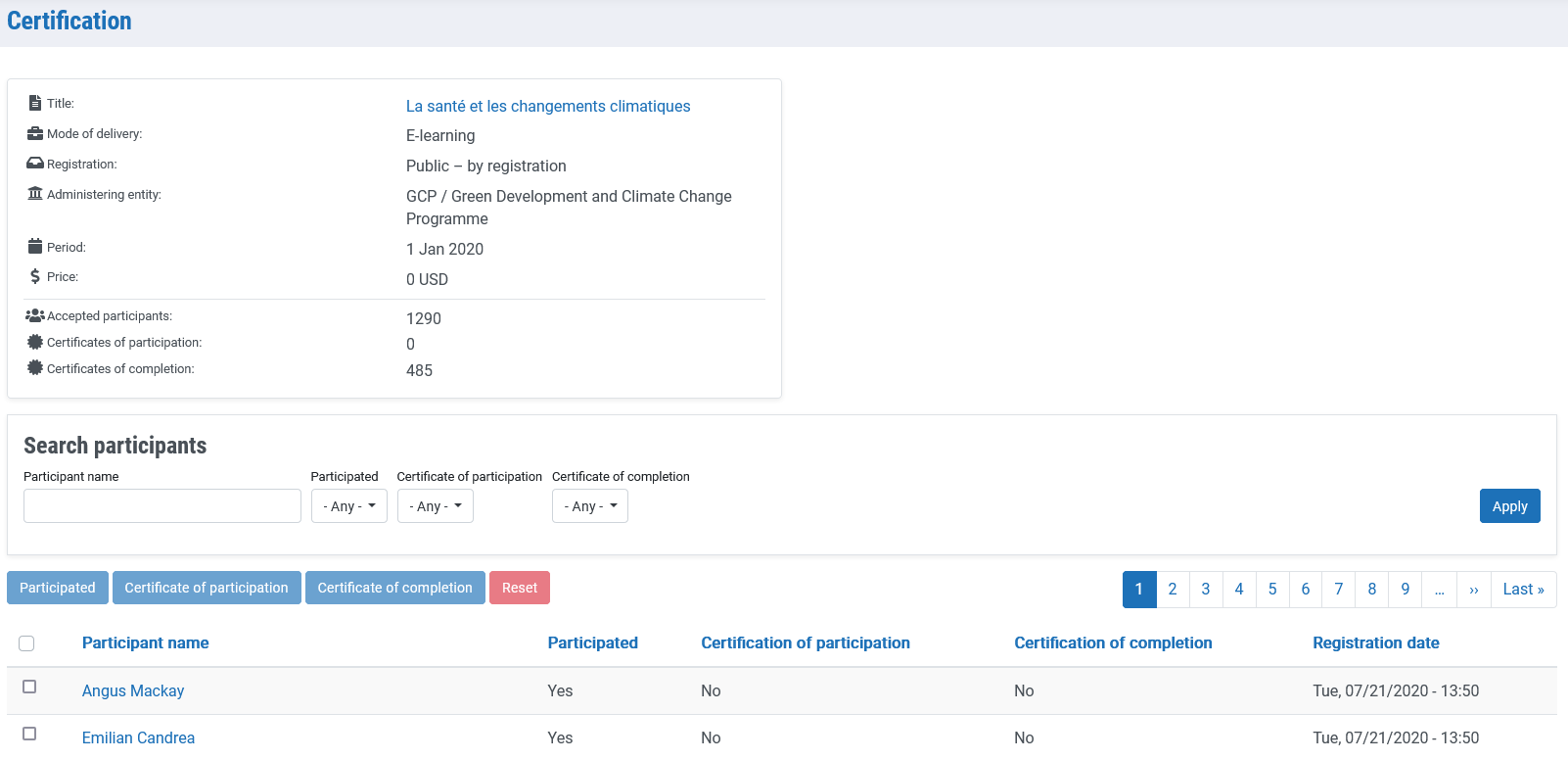Click the inbox icon beside Registration

coord(35,164)
